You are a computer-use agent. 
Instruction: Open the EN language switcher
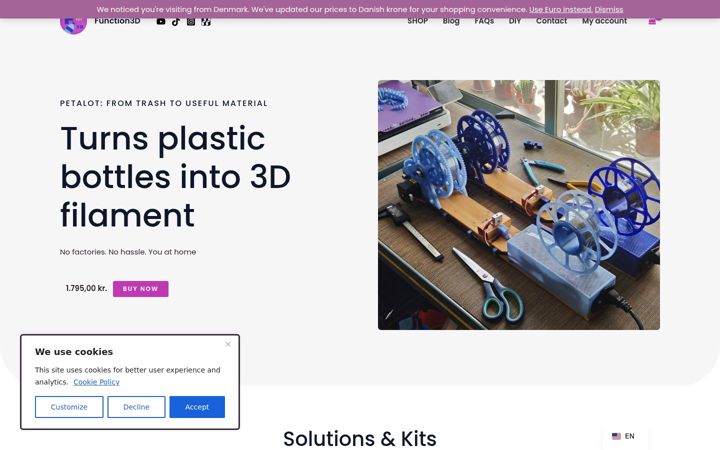624,436
